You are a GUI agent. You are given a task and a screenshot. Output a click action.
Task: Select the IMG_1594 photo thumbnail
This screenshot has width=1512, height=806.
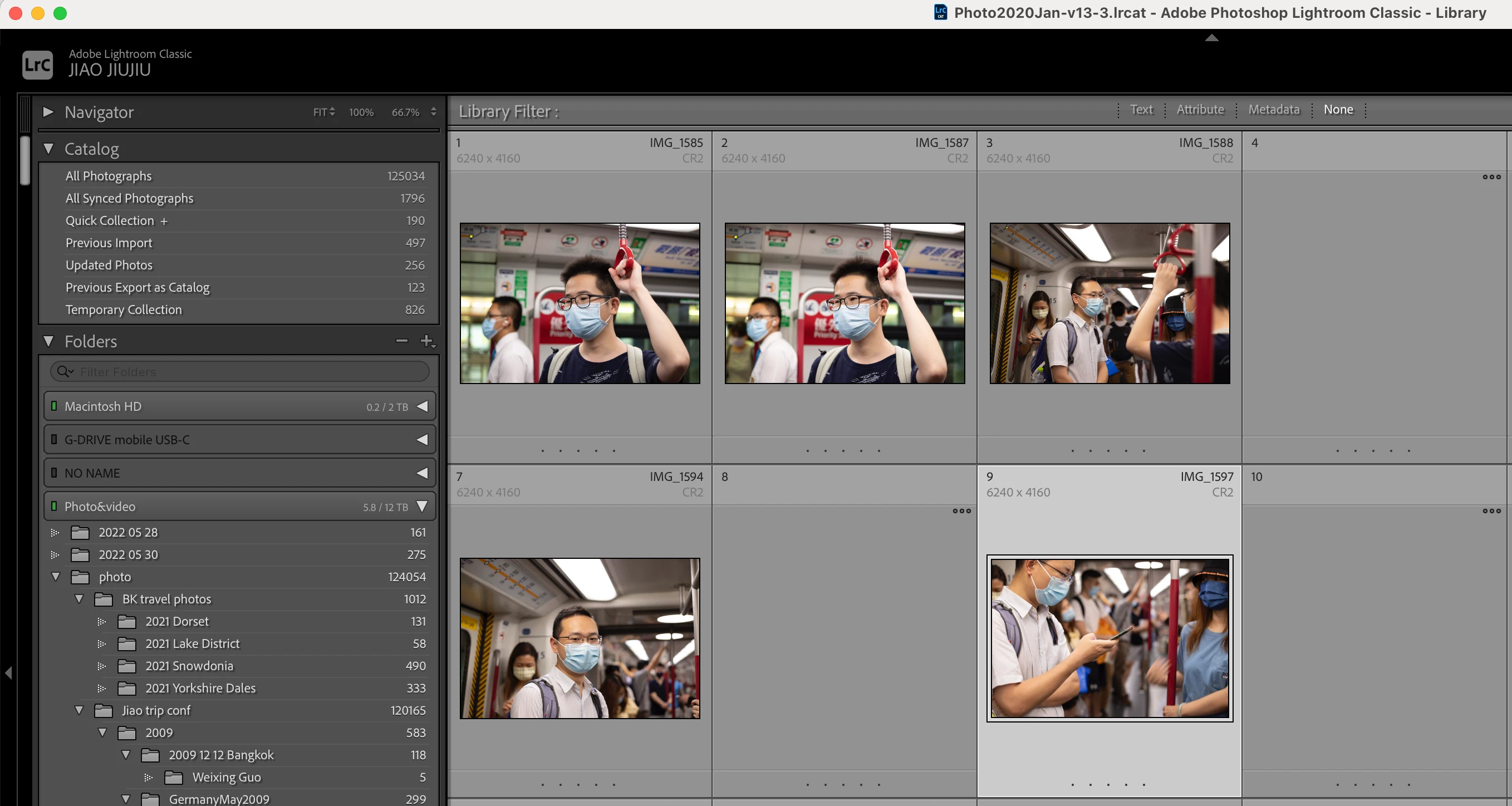click(580, 638)
